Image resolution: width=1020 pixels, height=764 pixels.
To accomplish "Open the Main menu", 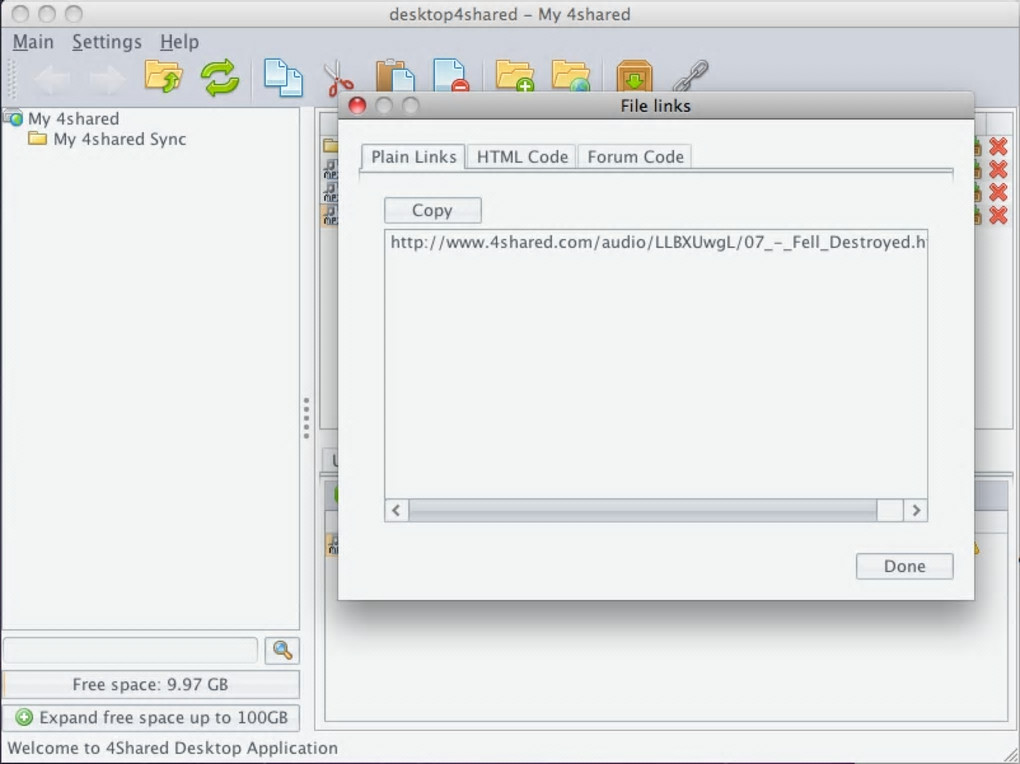I will tap(33, 42).
